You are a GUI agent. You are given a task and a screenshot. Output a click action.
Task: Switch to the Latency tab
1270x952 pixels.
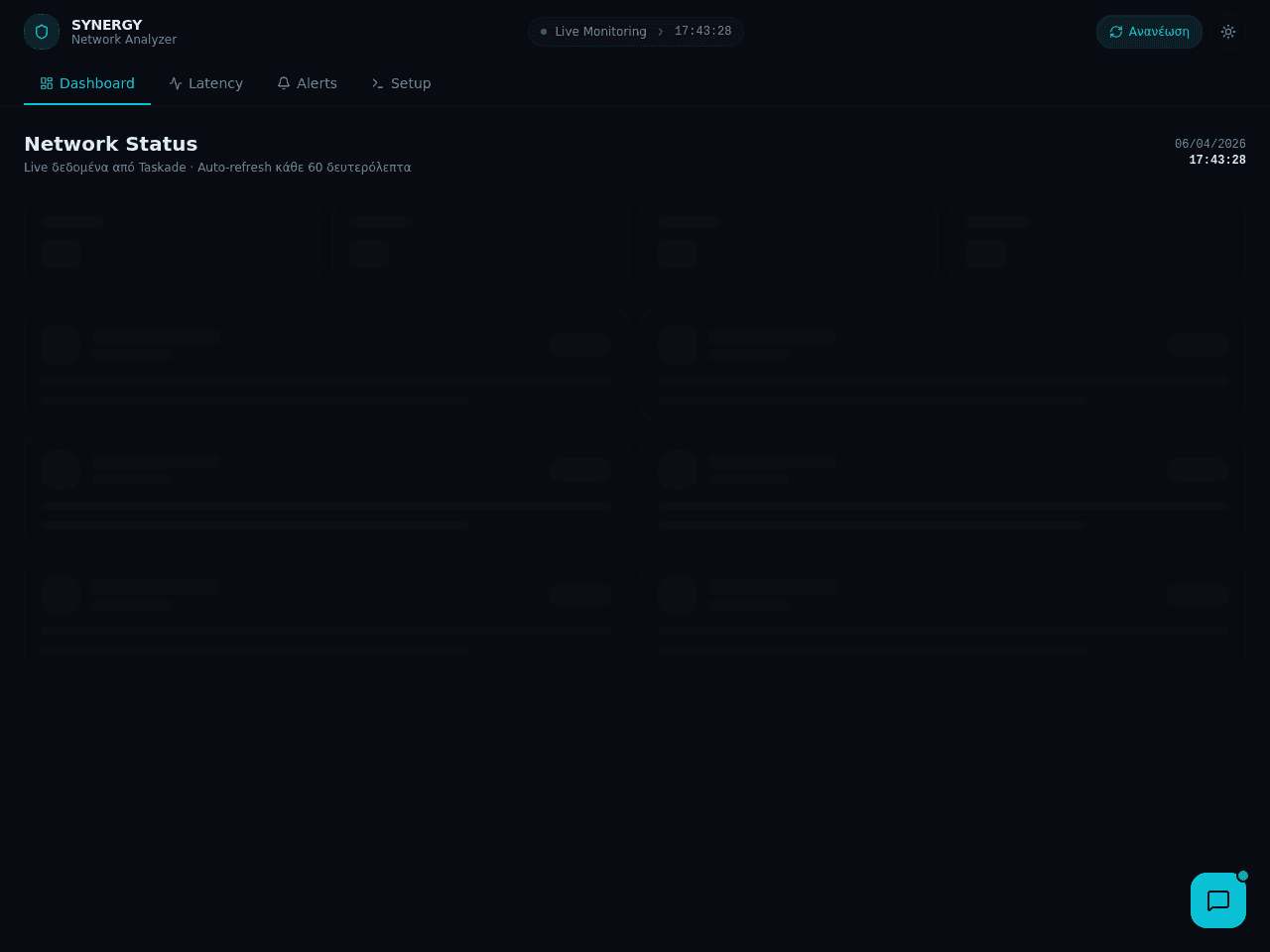point(205,83)
